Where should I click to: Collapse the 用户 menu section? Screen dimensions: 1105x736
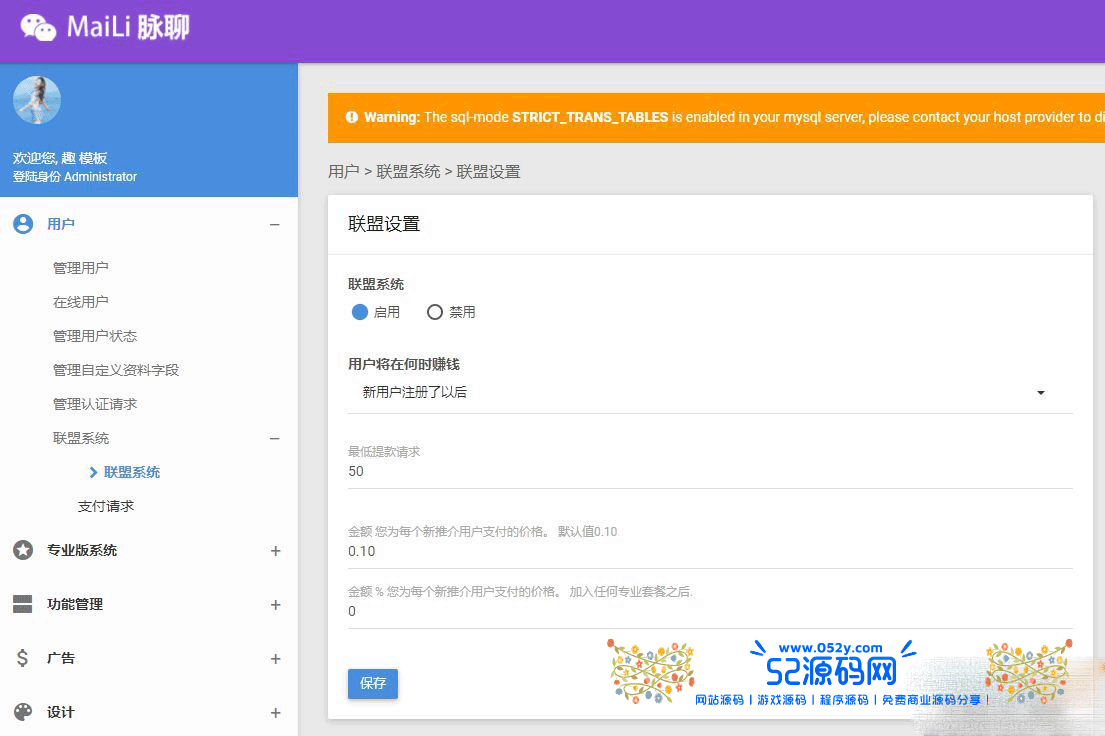tap(275, 225)
